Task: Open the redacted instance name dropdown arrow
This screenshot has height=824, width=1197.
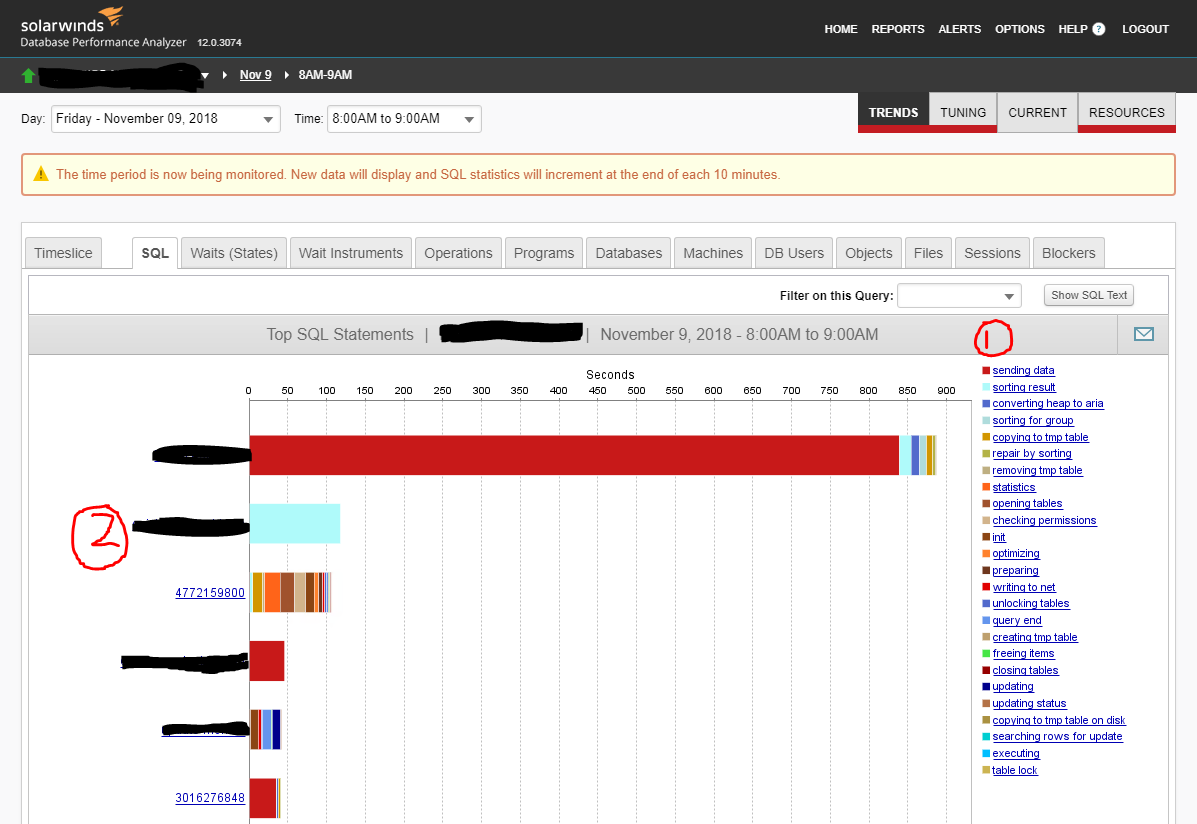Action: (205, 76)
